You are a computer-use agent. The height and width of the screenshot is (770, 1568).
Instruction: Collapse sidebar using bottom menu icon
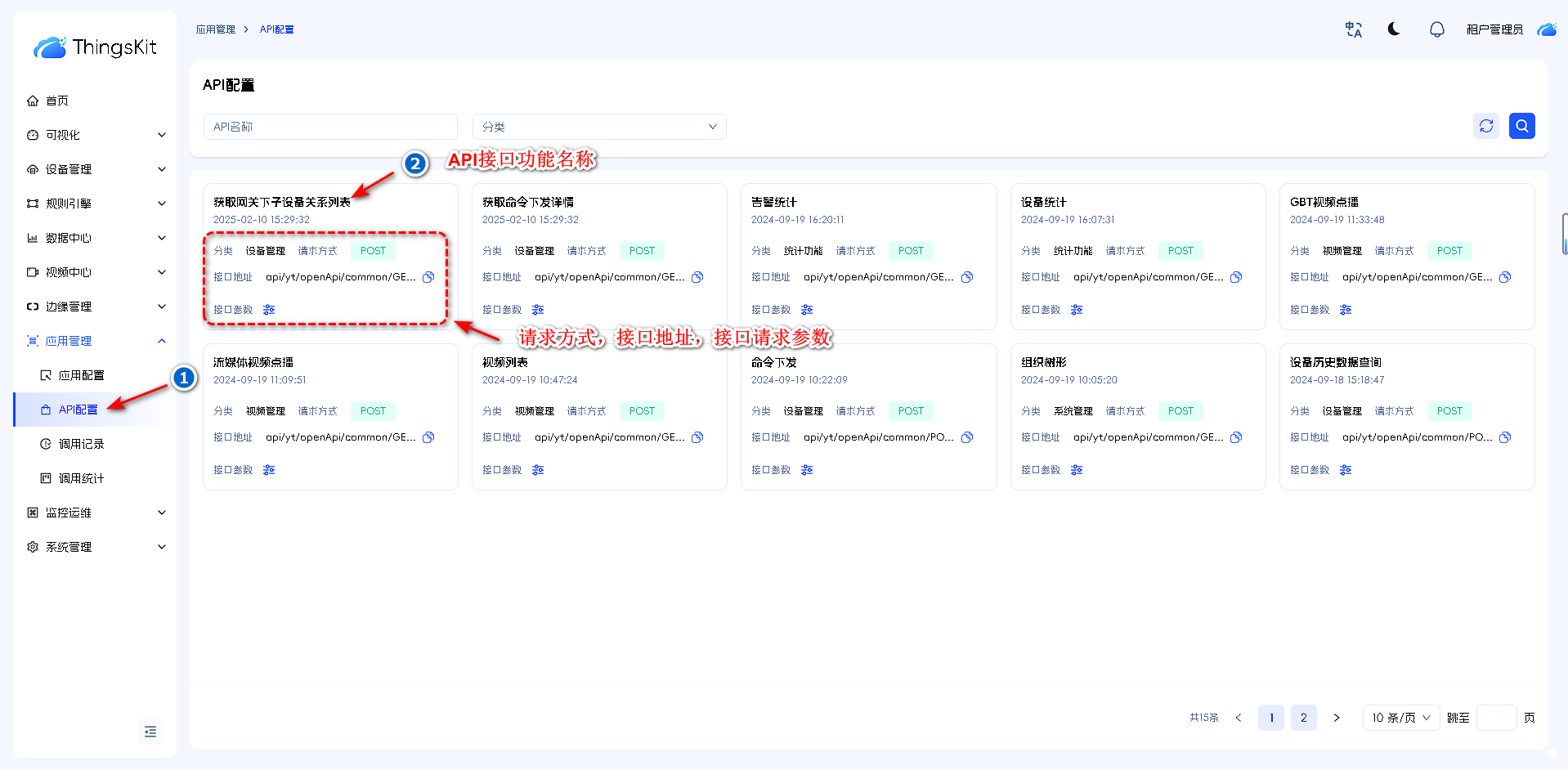[150, 732]
